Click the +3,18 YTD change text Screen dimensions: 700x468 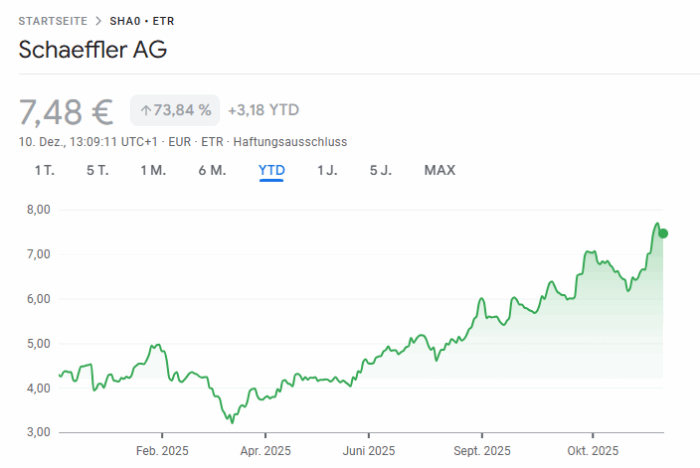263,110
